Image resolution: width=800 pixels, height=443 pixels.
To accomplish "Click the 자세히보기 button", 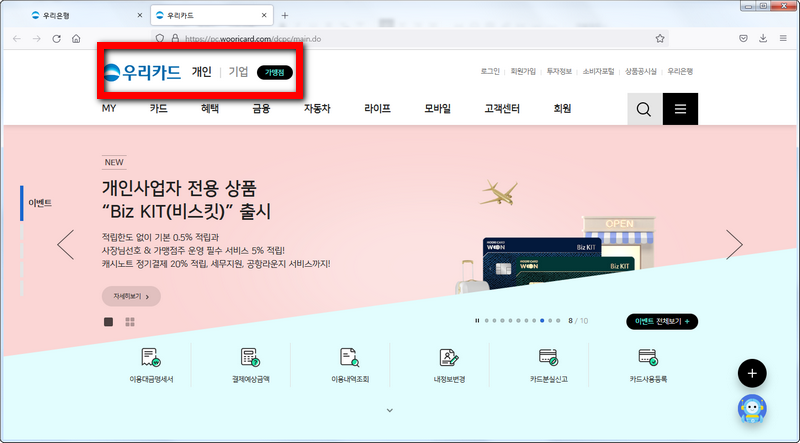I will click(131, 297).
